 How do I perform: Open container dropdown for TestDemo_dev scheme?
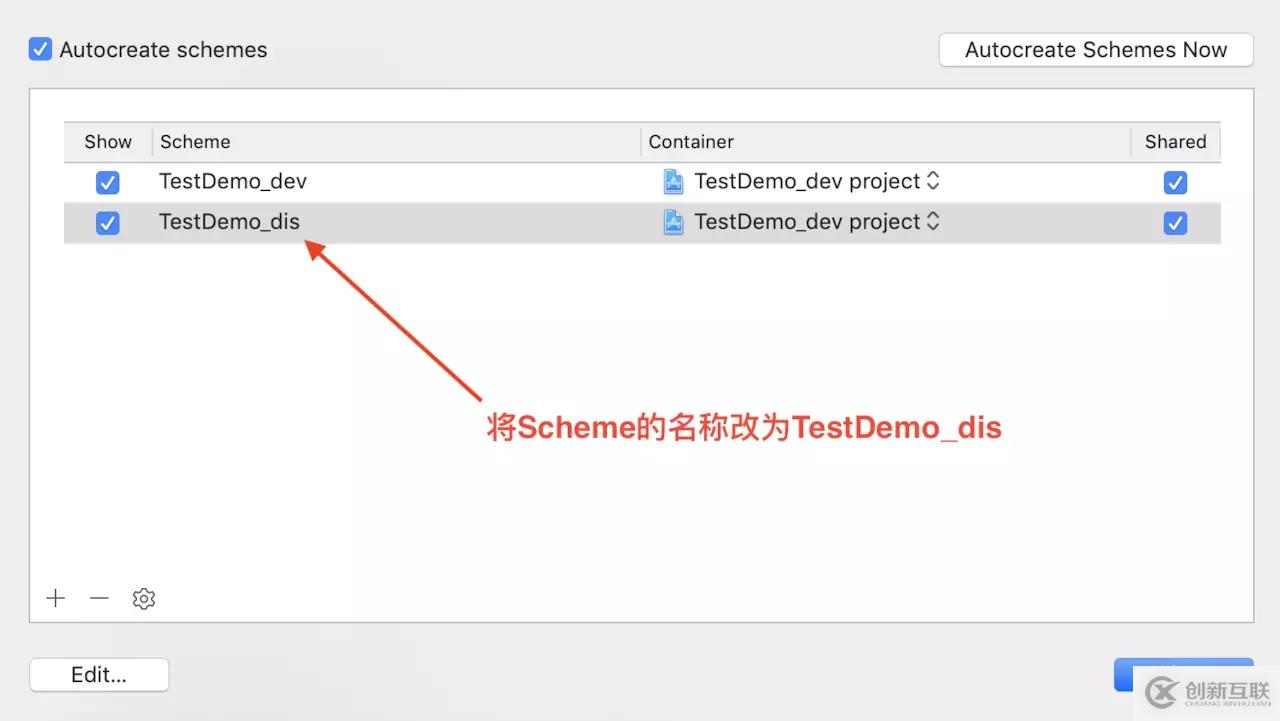tap(933, 181)
